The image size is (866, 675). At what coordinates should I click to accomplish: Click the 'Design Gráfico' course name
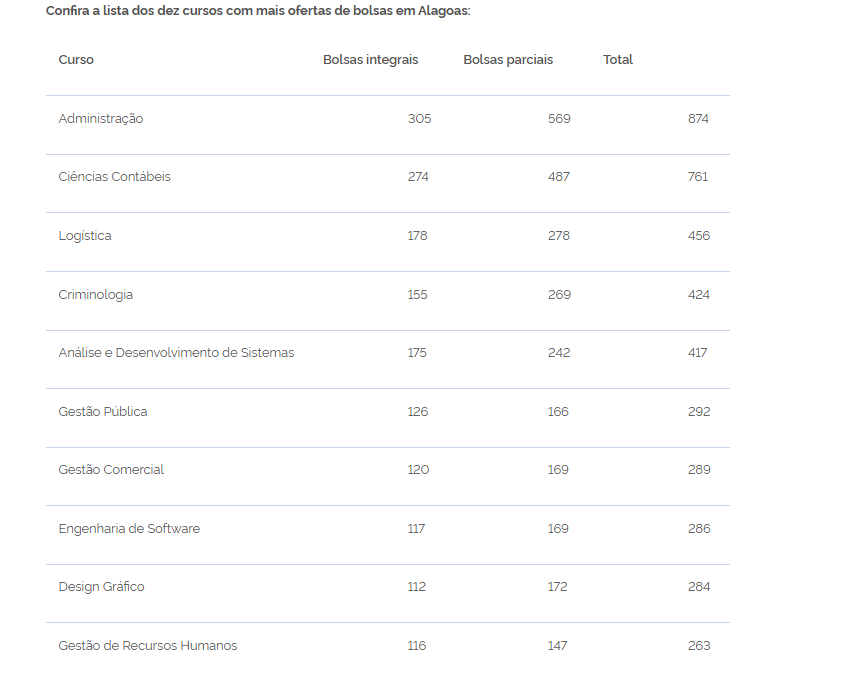(101, 587)
